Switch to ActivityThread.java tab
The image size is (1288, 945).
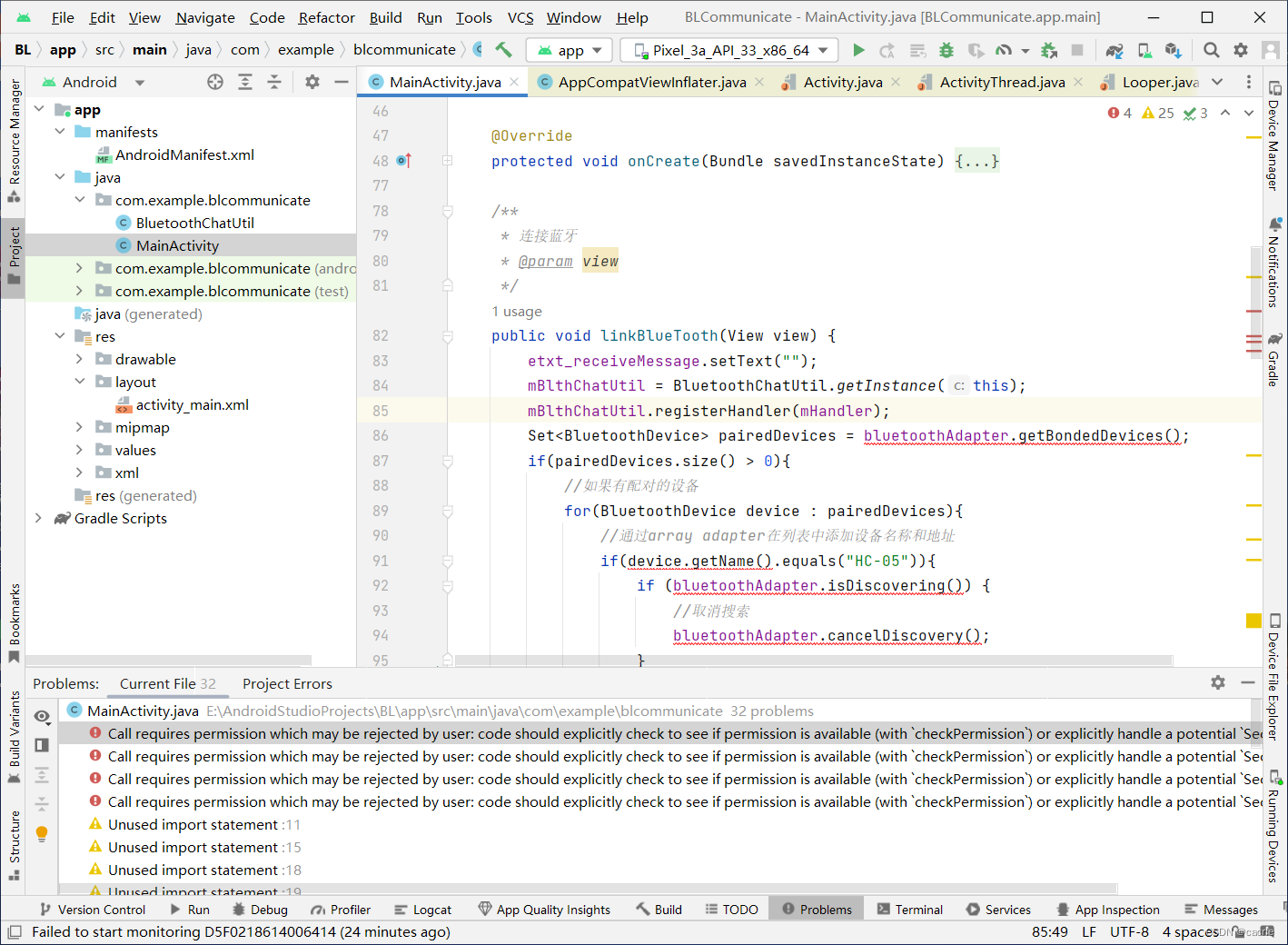pyautogui.click(x=1002, y=82)
